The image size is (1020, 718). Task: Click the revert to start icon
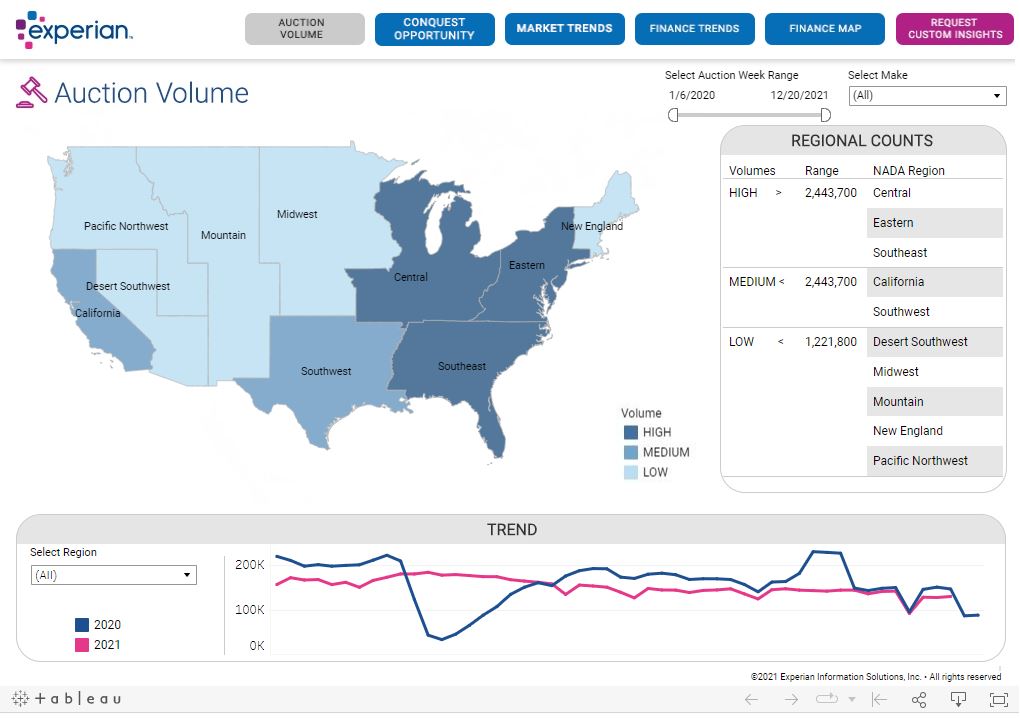(x=879, y=700)
